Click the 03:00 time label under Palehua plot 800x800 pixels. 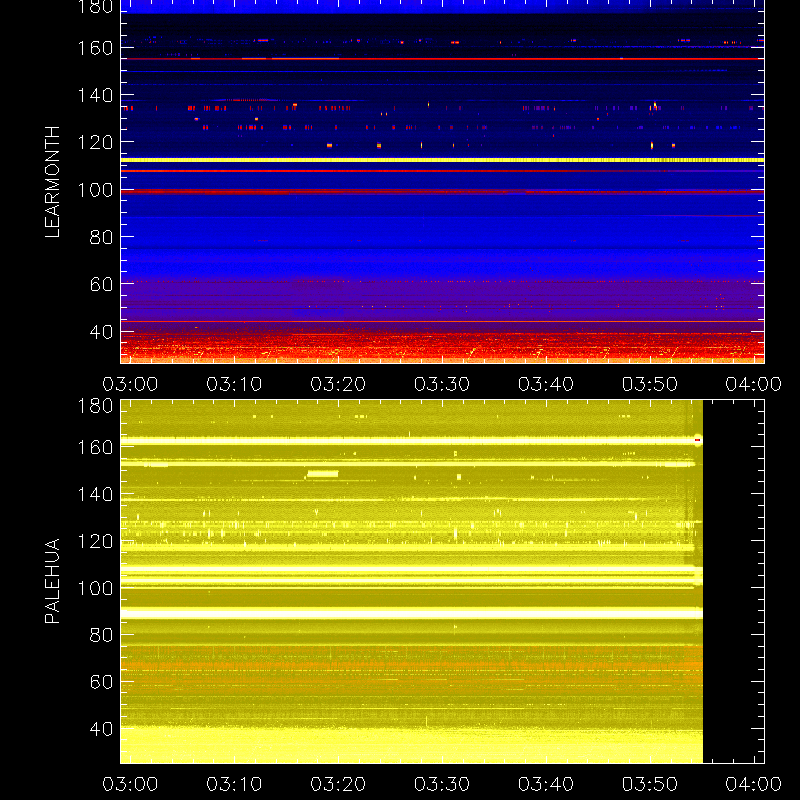(130, 784)
